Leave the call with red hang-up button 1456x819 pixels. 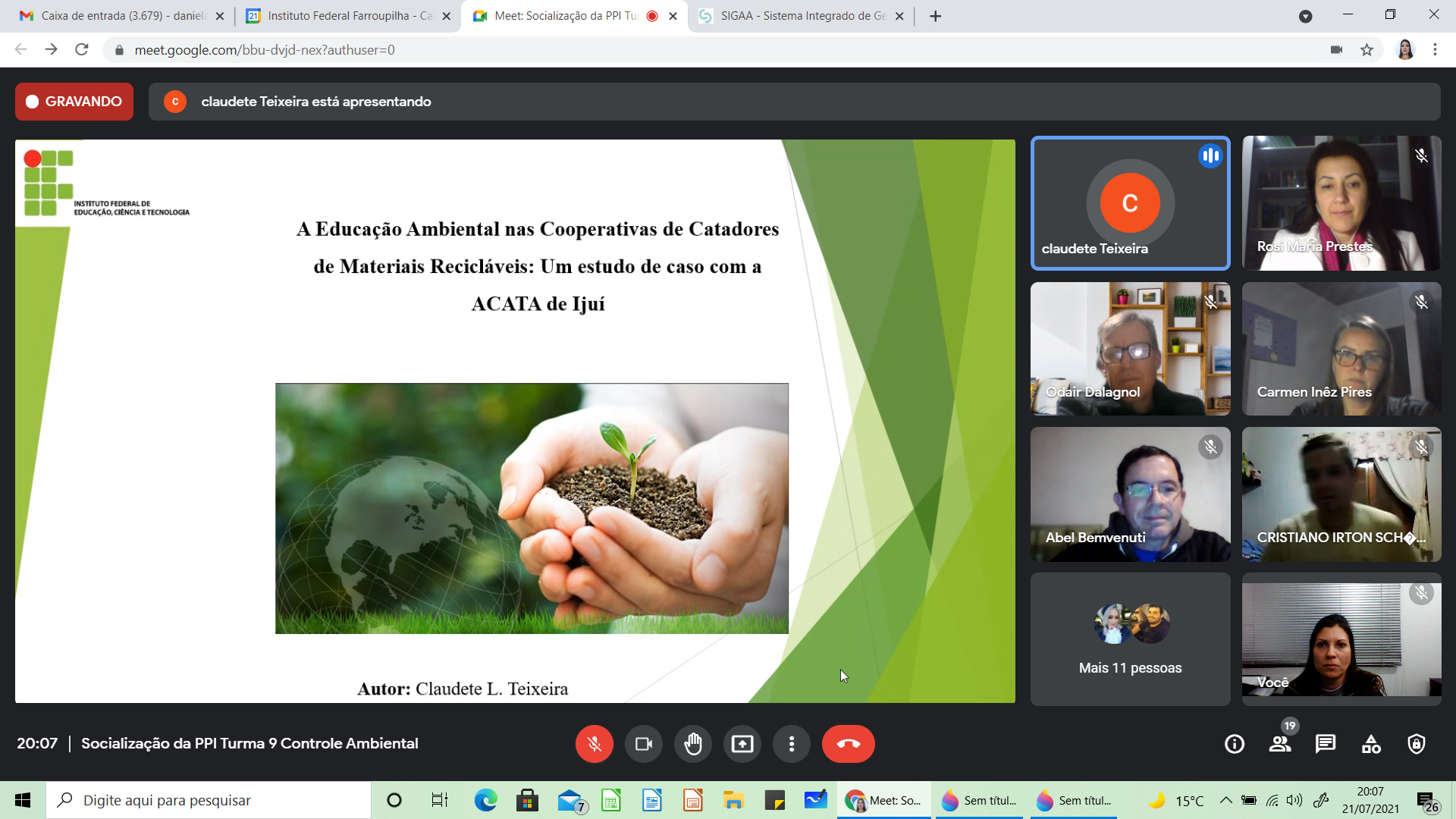tap(848, 744)
